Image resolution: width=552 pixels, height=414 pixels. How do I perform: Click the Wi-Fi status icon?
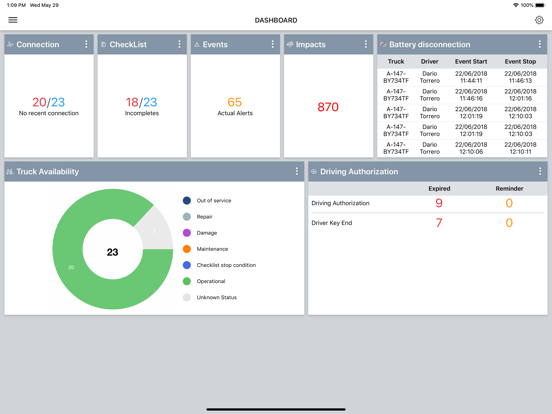tap(516, 5)
